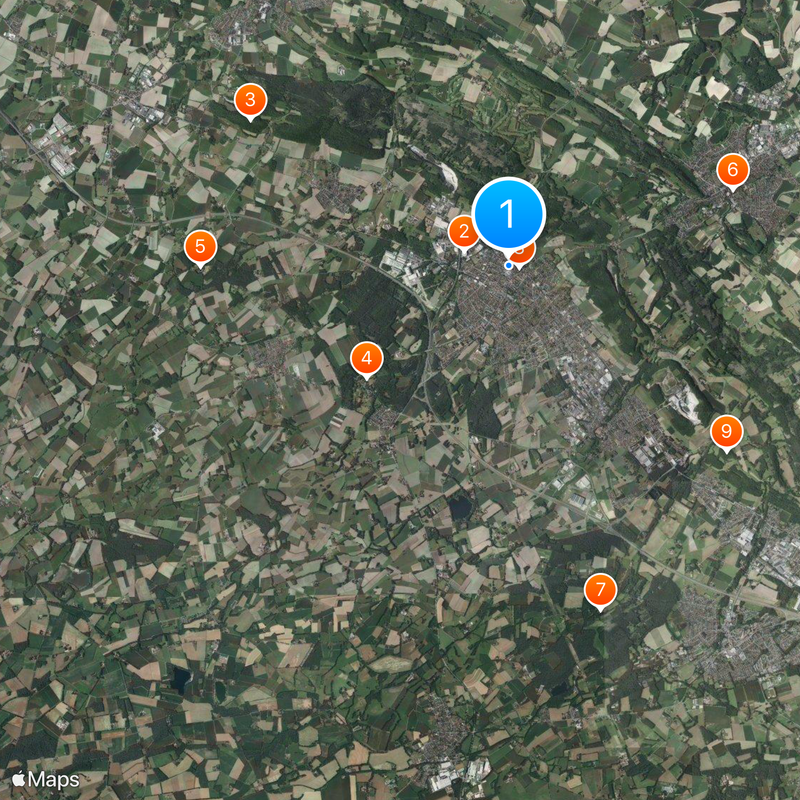The height and width of the screenshot is (800, 800).
Task: Tap the orange pin numbered 2
Action: point(463,232)
